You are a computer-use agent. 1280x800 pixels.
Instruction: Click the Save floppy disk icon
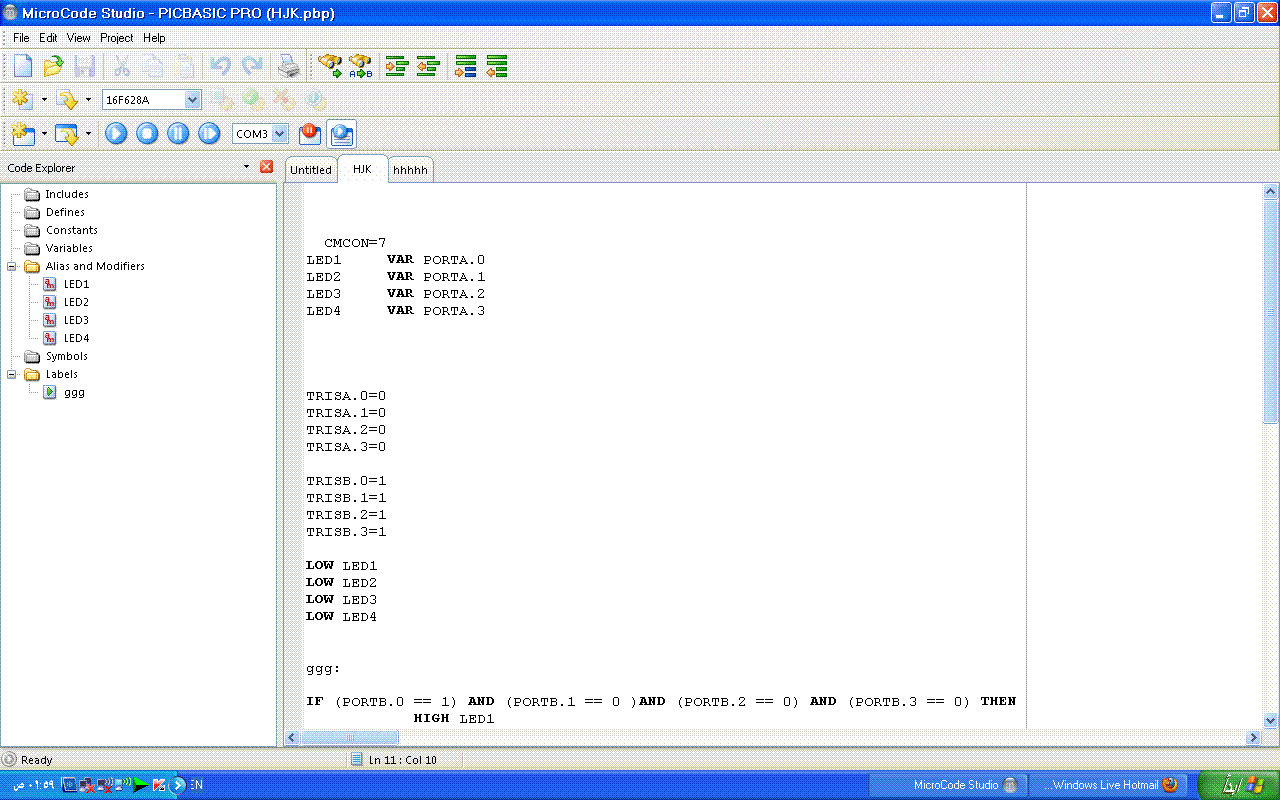point(85,67)
